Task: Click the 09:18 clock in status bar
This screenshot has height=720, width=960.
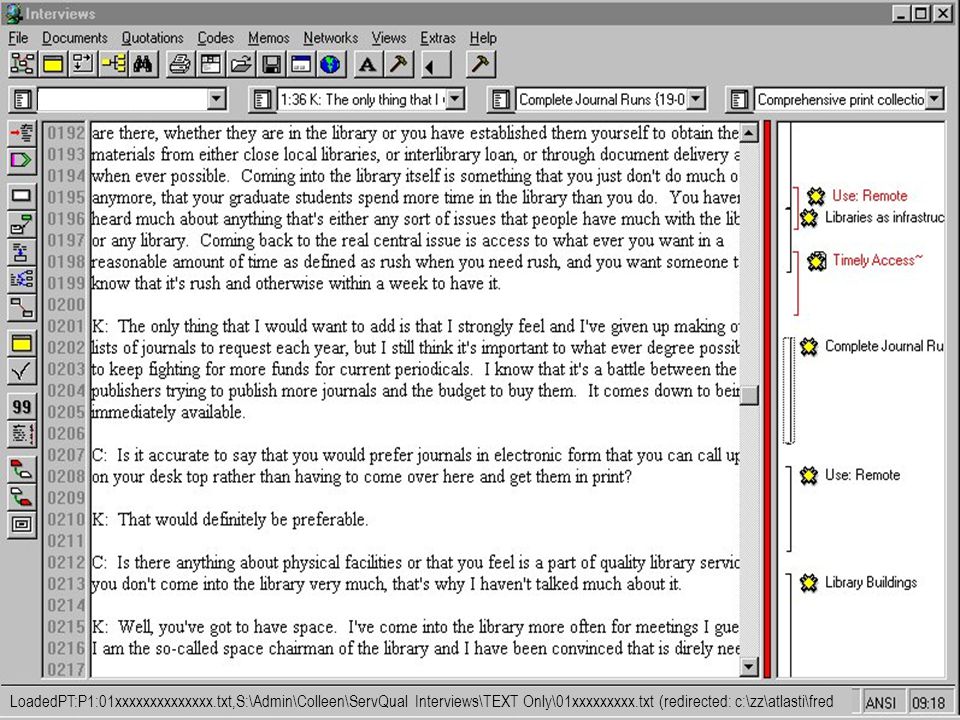Action: click(x=928, y=703)
